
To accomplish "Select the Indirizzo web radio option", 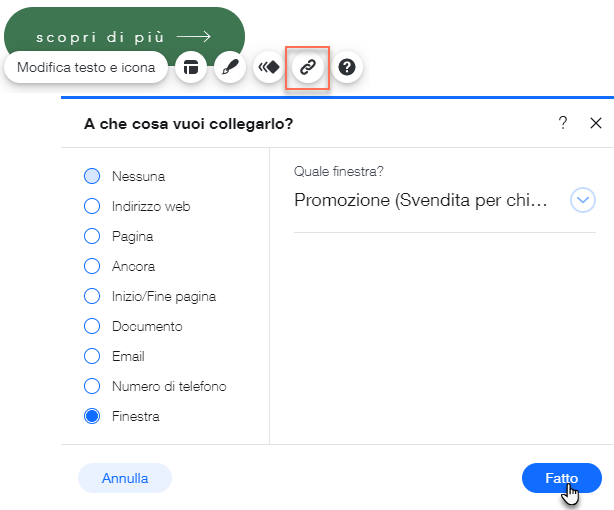I will click(x=92, y=206).
